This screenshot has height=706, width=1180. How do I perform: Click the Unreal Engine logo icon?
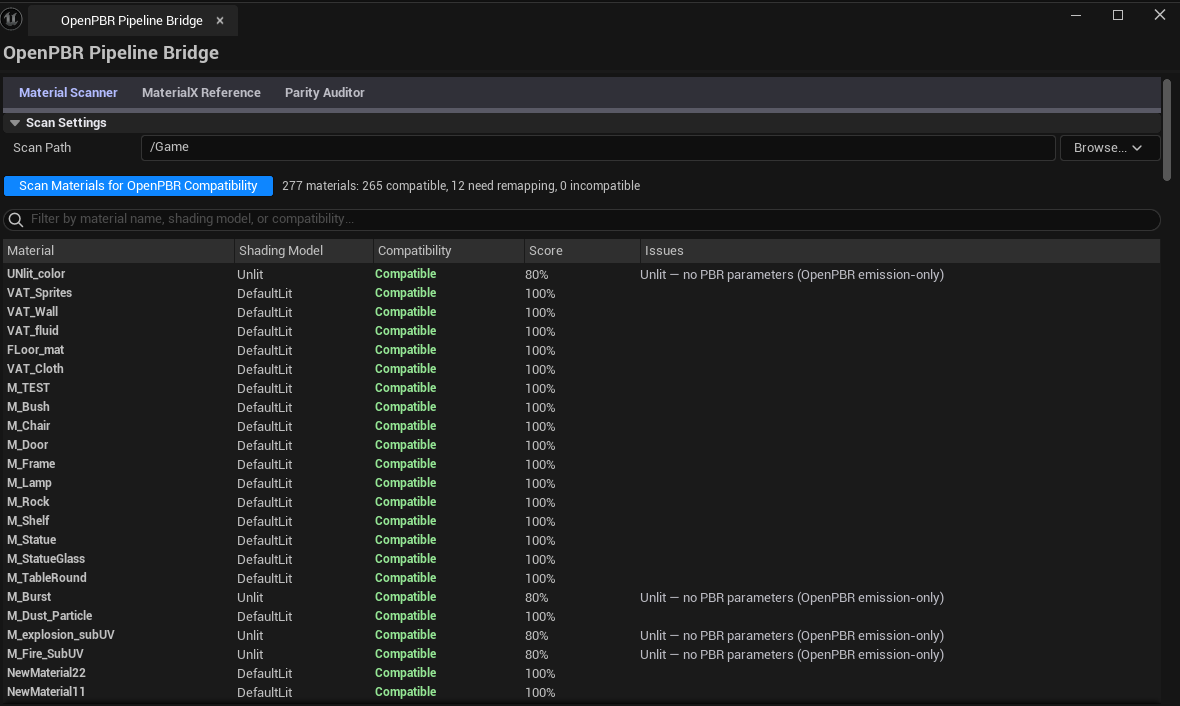pyautogui.click(x=11, y=19)
